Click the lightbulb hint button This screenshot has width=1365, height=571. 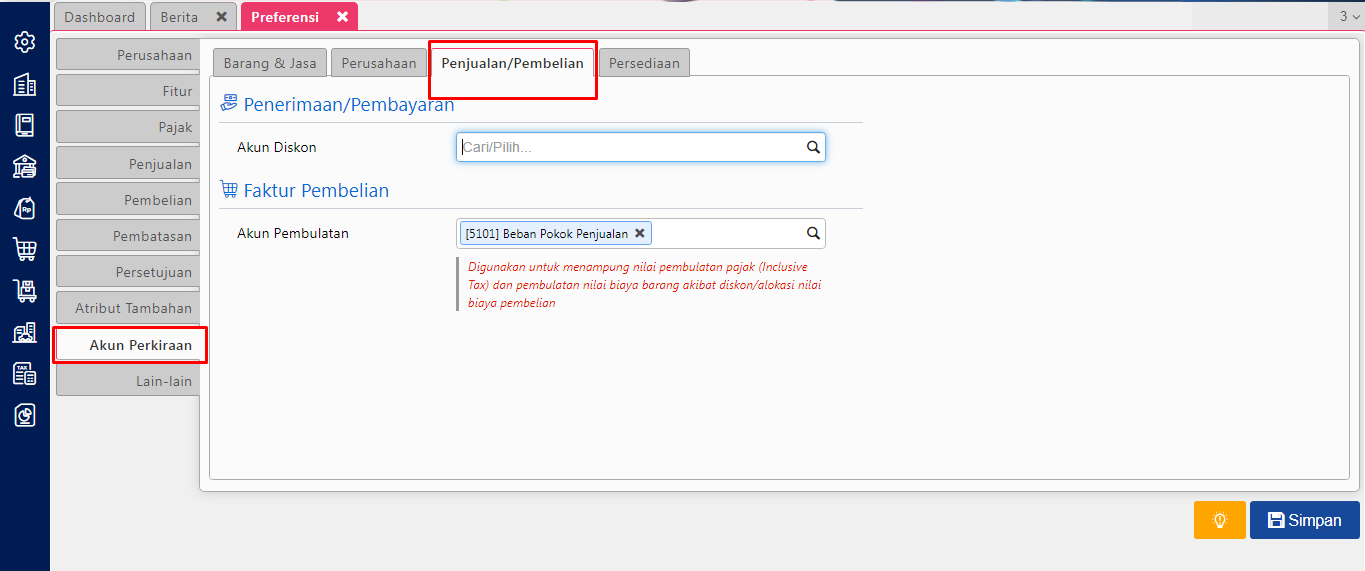coord(1219,520)
